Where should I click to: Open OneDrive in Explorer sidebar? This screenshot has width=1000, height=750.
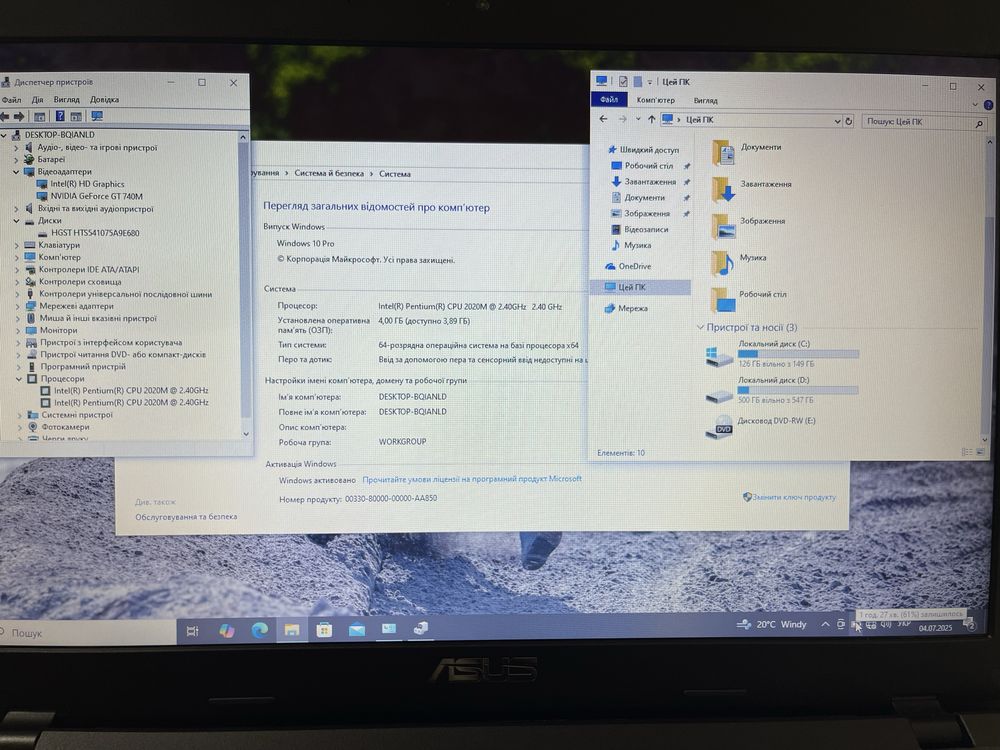coord(628,266)
